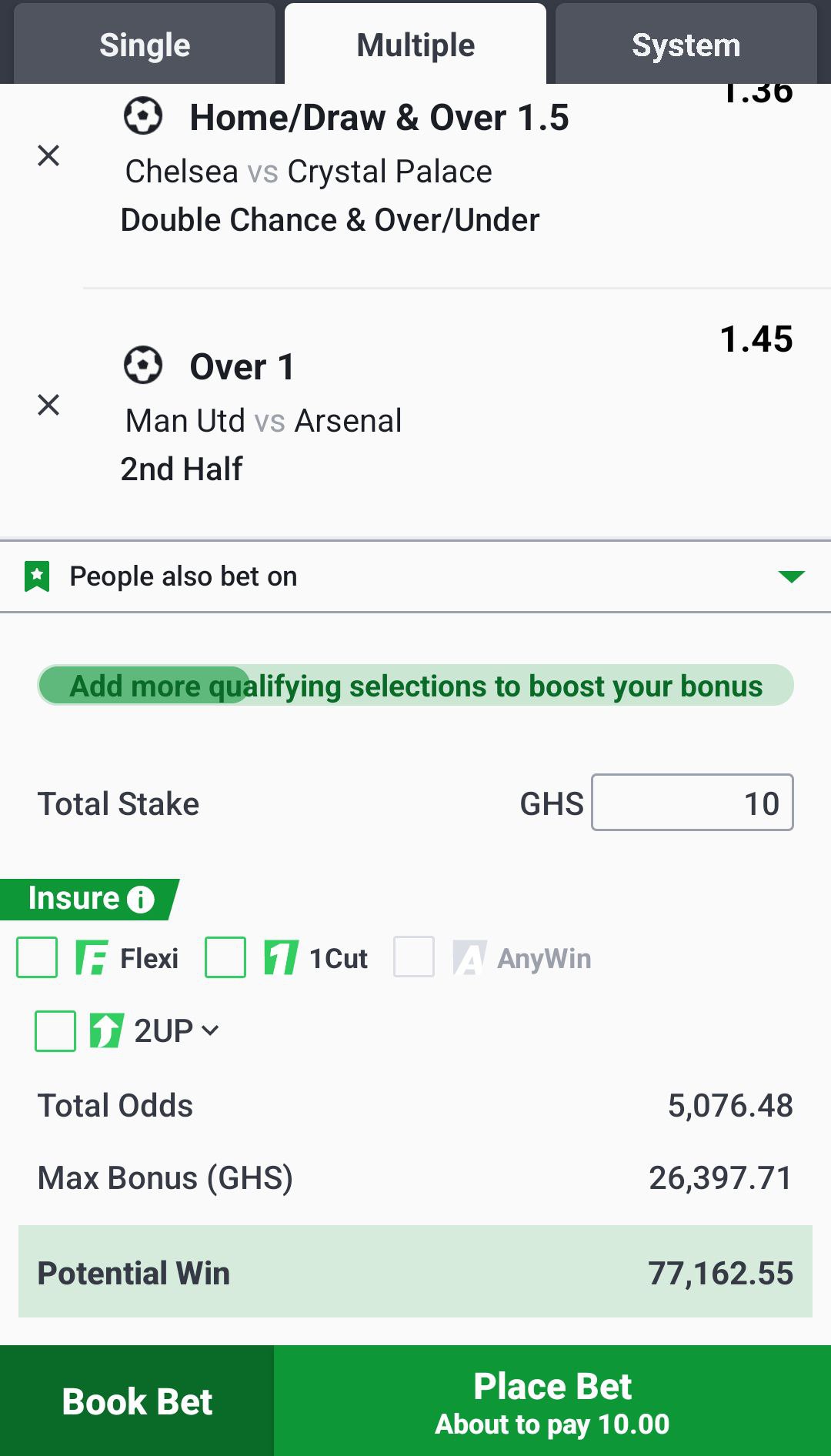The width and height of the screenshot is (831, 1456).
Task: Enable the Flexi insurance checkbox
Action: [37, 957]
